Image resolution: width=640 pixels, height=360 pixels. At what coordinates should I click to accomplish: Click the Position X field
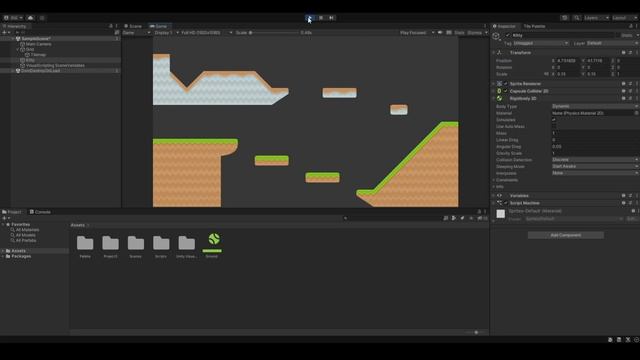pos(568,61)
